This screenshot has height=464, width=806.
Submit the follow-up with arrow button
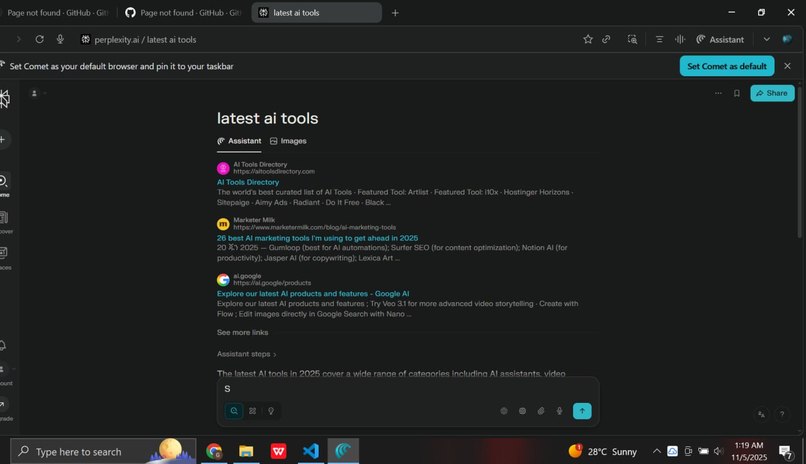tap(582, 411)
